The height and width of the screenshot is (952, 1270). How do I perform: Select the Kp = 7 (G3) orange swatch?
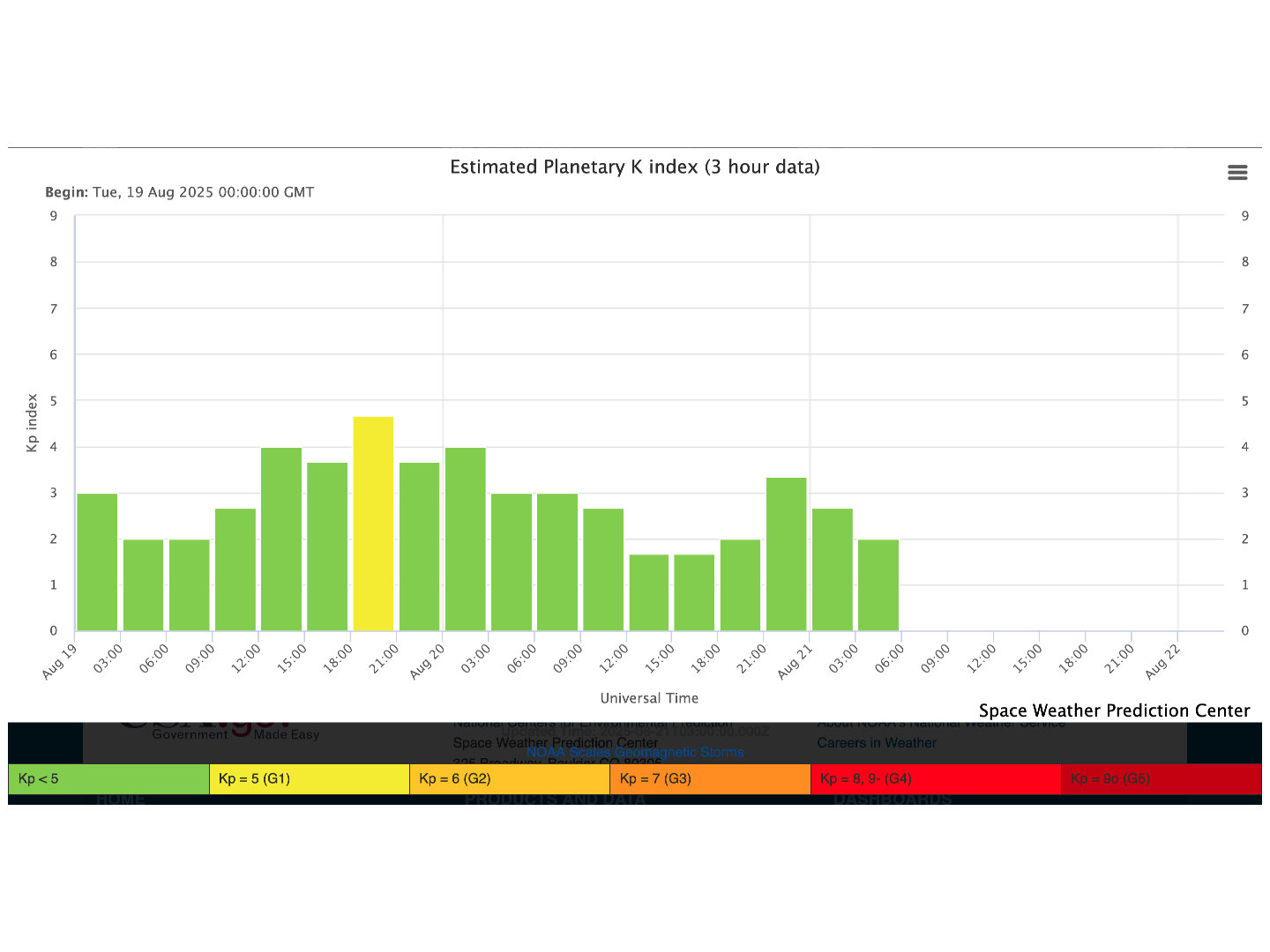710,779
